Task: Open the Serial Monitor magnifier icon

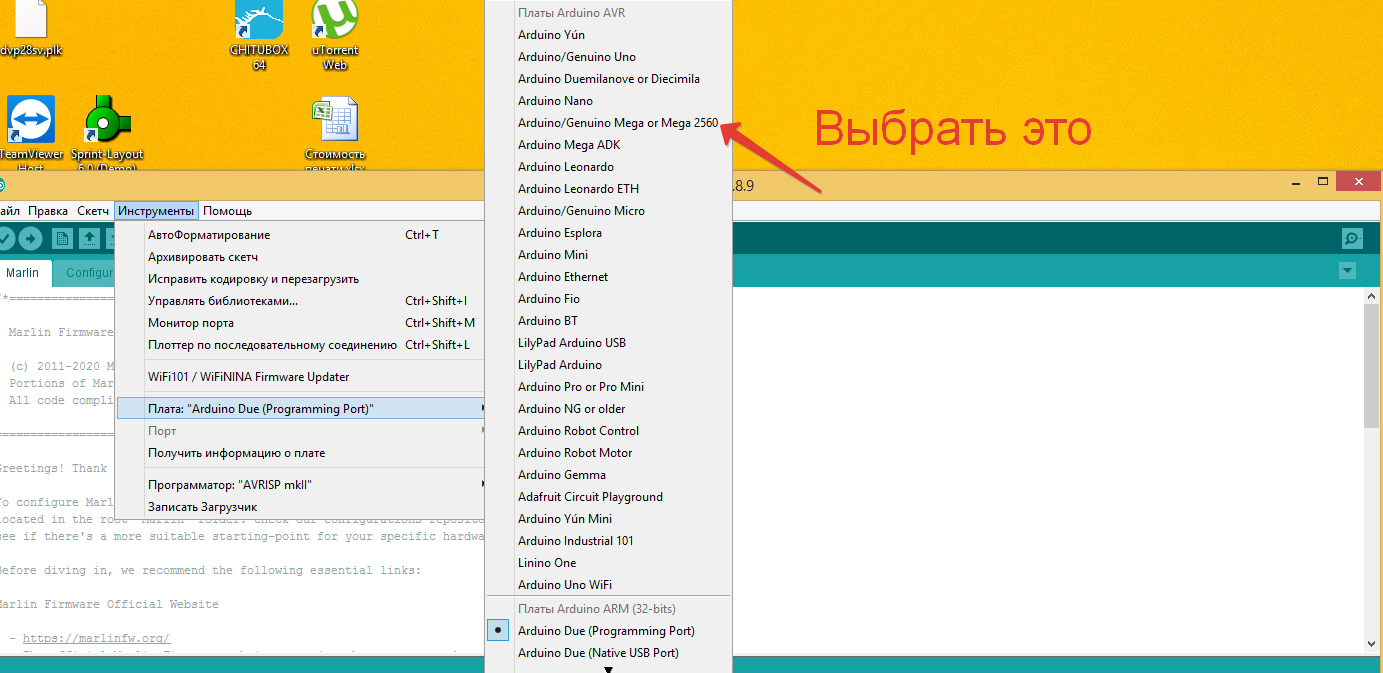Action: tap(1352, 238)
